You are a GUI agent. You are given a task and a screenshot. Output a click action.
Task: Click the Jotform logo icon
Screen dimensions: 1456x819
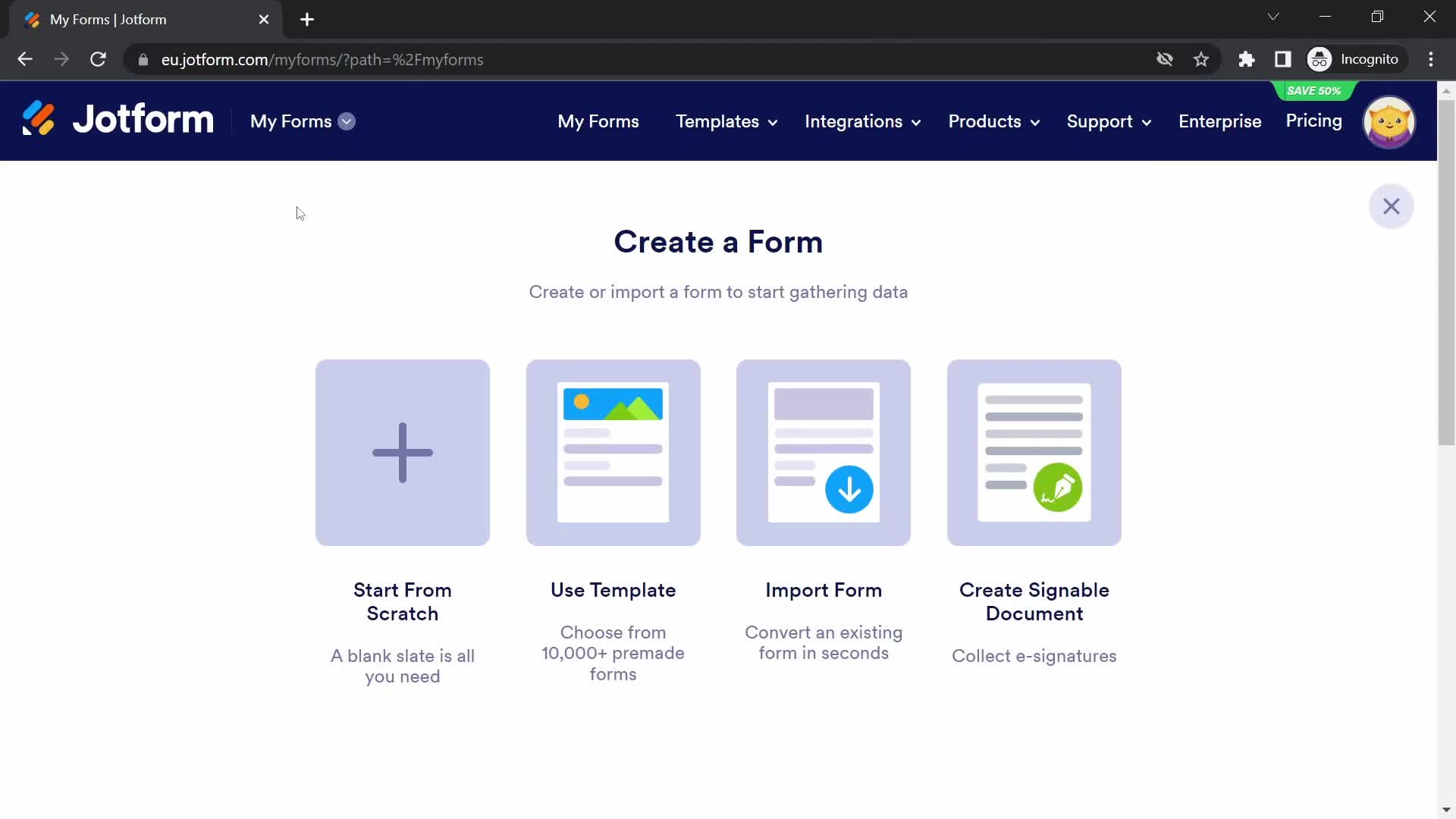(39, 119)
